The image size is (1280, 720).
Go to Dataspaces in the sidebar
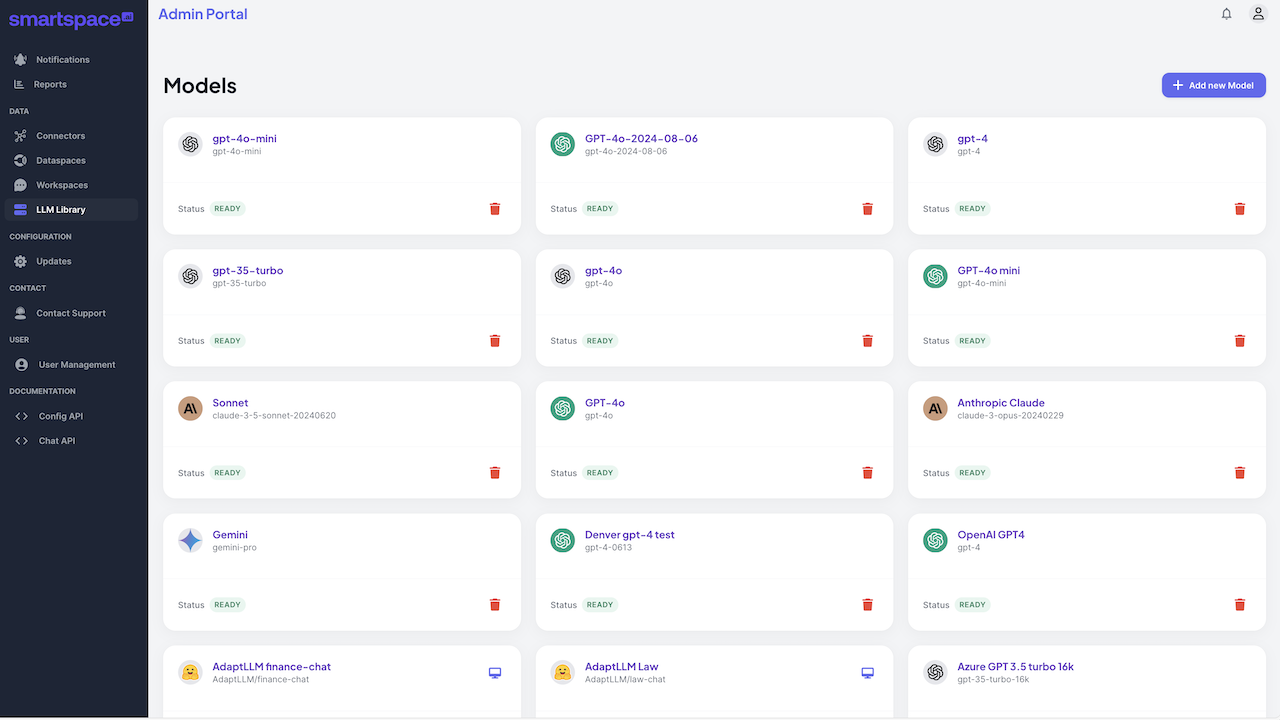(72, 160)
